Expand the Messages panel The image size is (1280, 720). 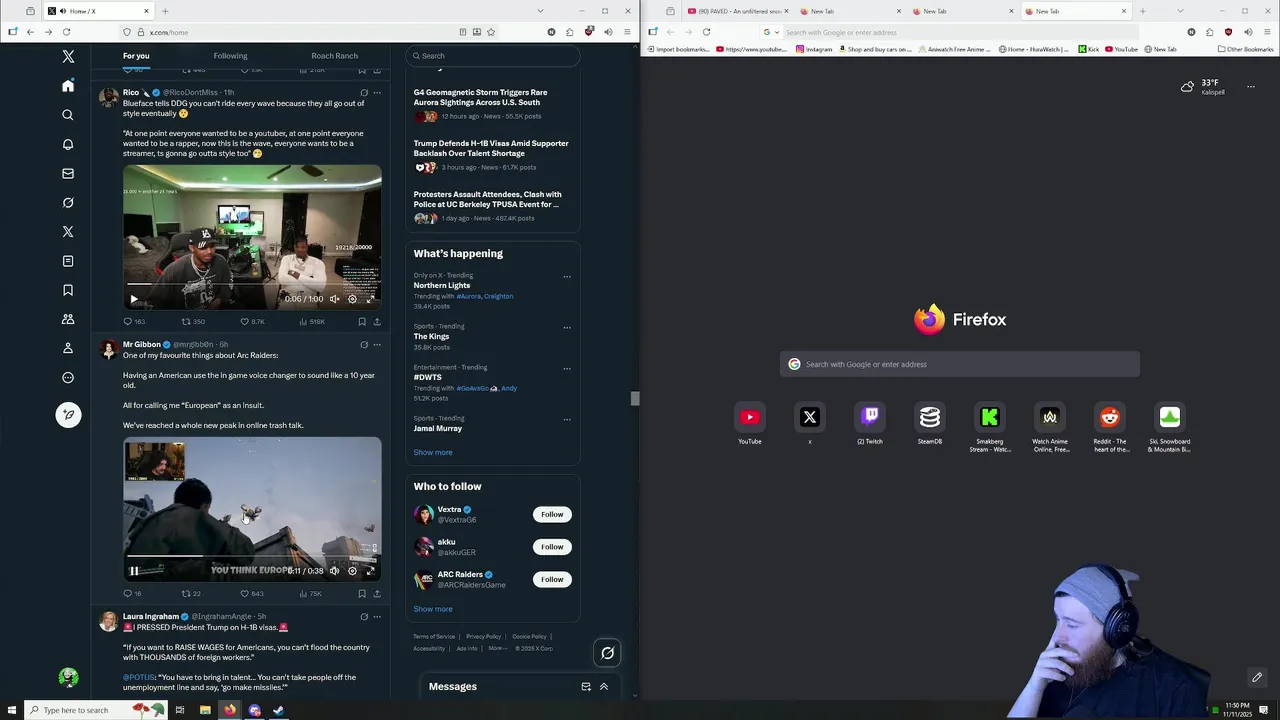[604, 687]
